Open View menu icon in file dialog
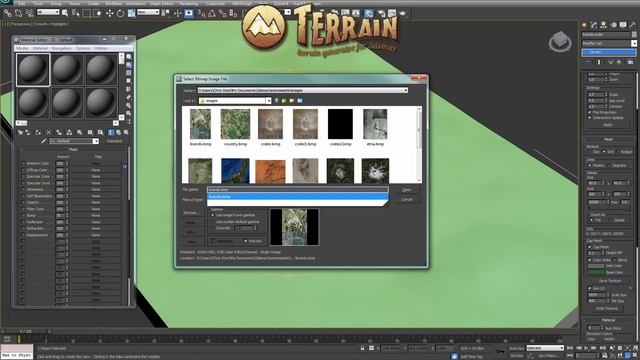This screenshot has height=360, width=640. tap(300, 100)
